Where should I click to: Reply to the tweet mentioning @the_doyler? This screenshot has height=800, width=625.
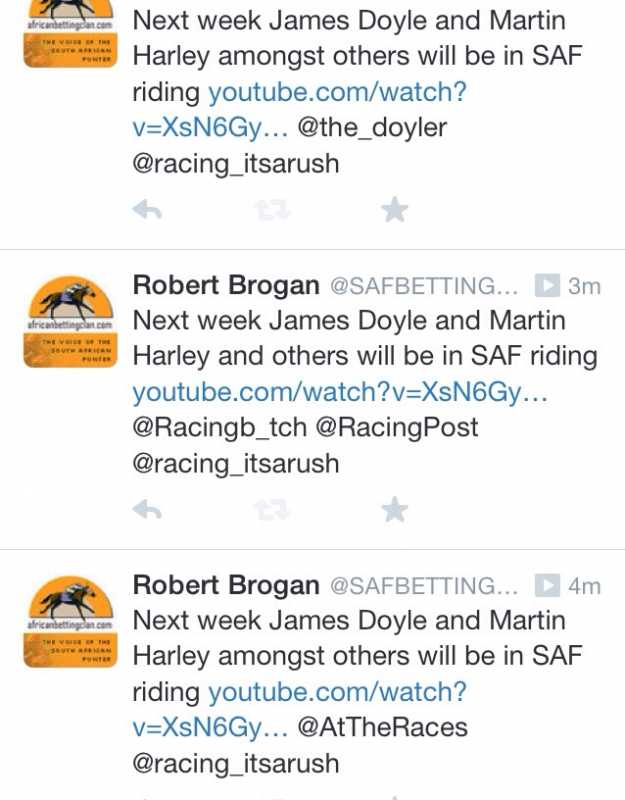(147, 210)
